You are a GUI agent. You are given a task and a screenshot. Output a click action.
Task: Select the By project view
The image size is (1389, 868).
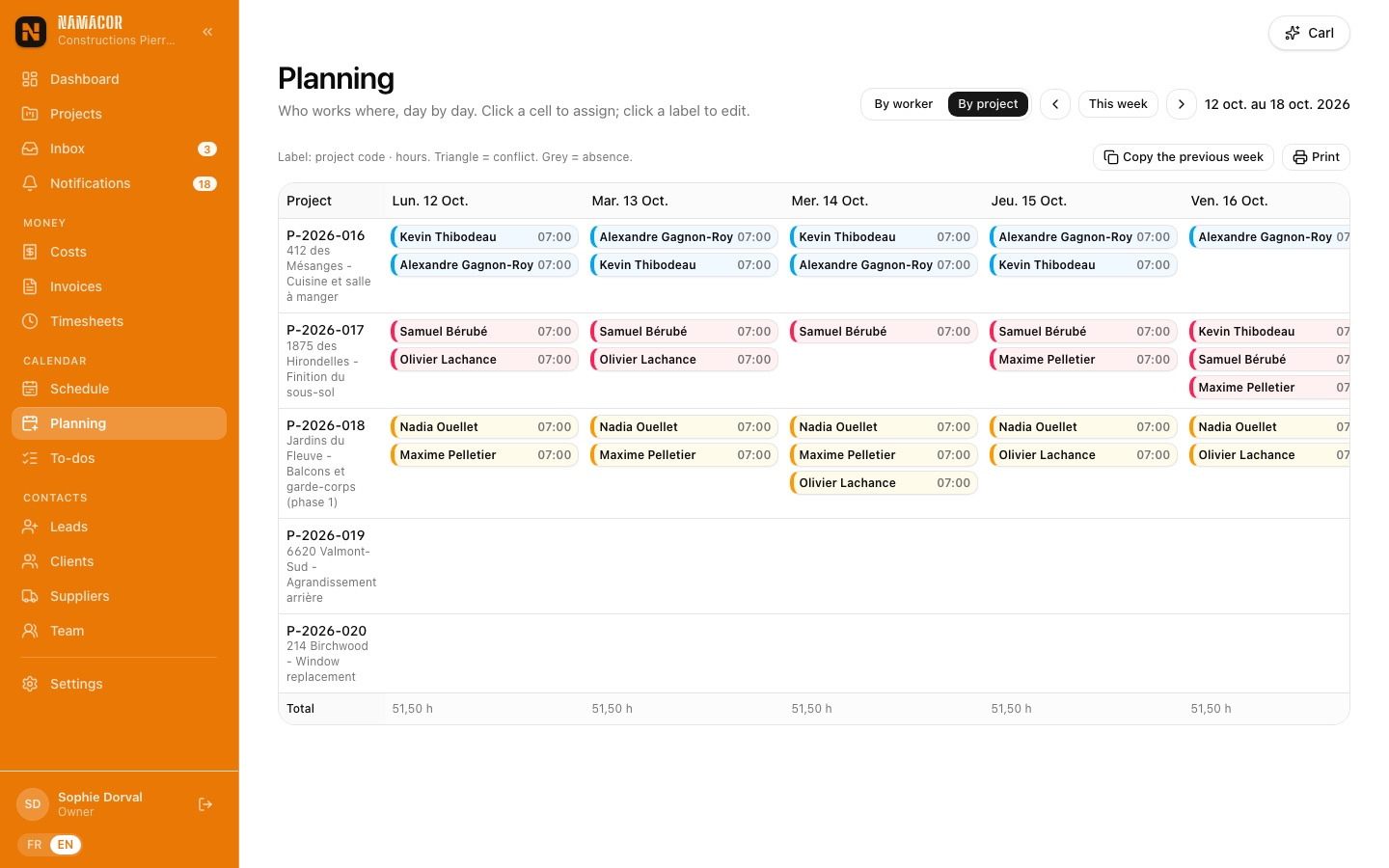point(988,104)
